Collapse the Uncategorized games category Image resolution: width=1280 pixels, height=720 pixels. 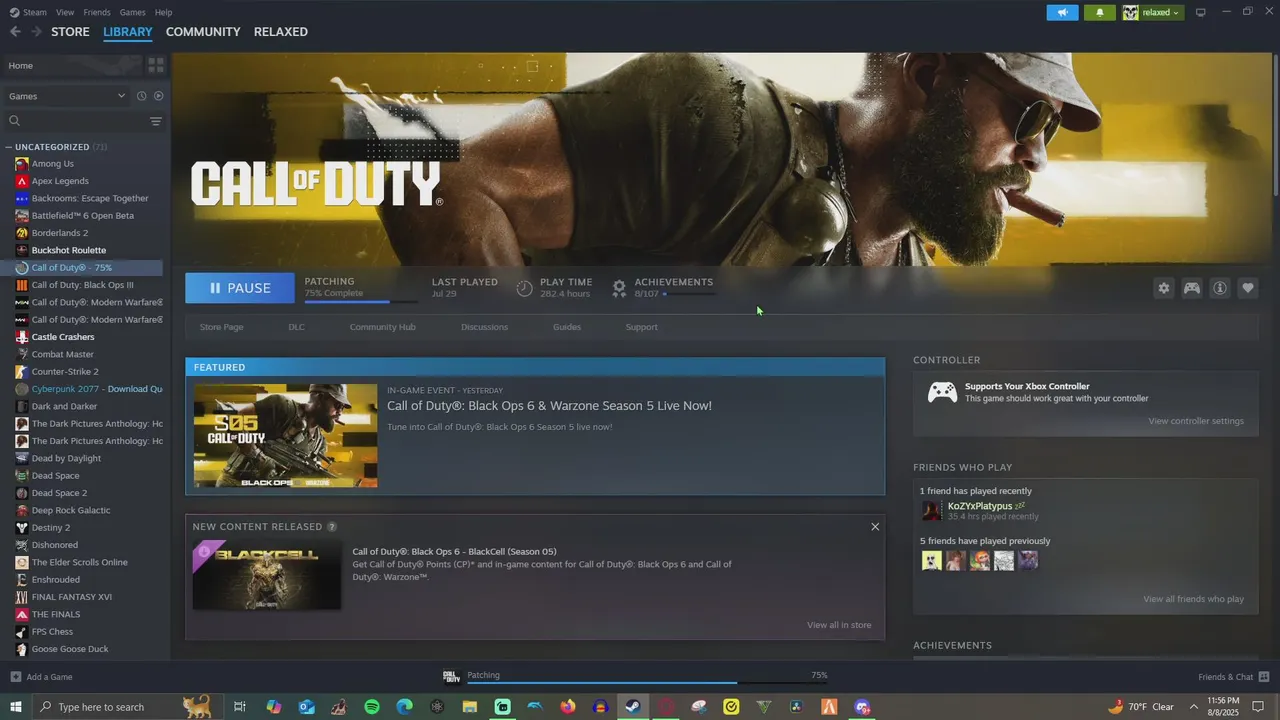tap(8, 147)
